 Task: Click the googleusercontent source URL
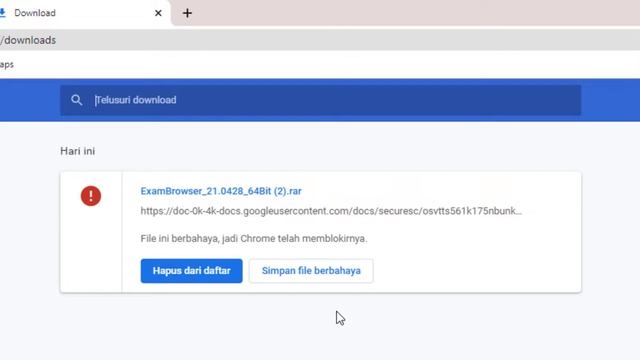click(331, 211)
